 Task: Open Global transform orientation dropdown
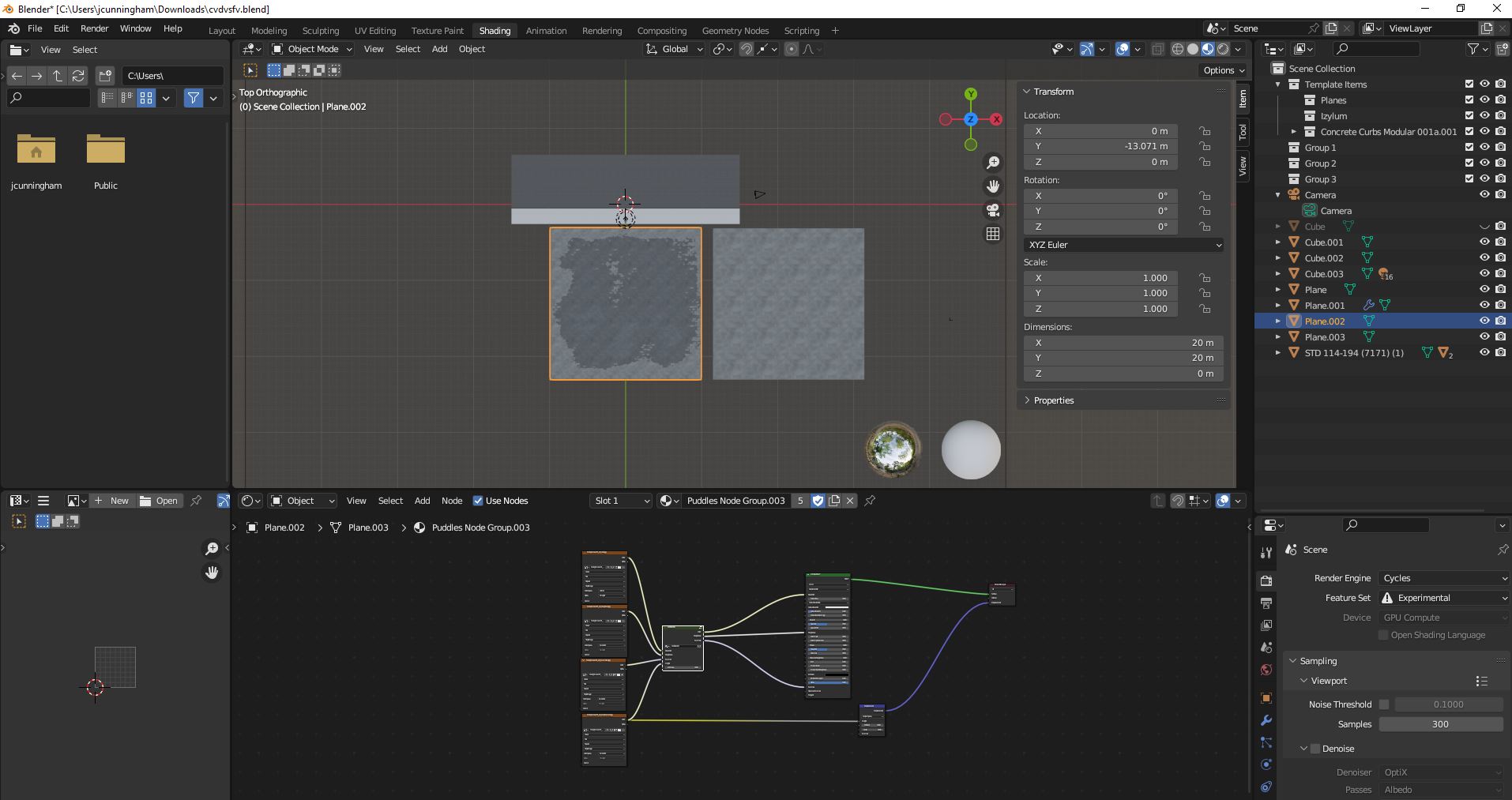(675, 49)
